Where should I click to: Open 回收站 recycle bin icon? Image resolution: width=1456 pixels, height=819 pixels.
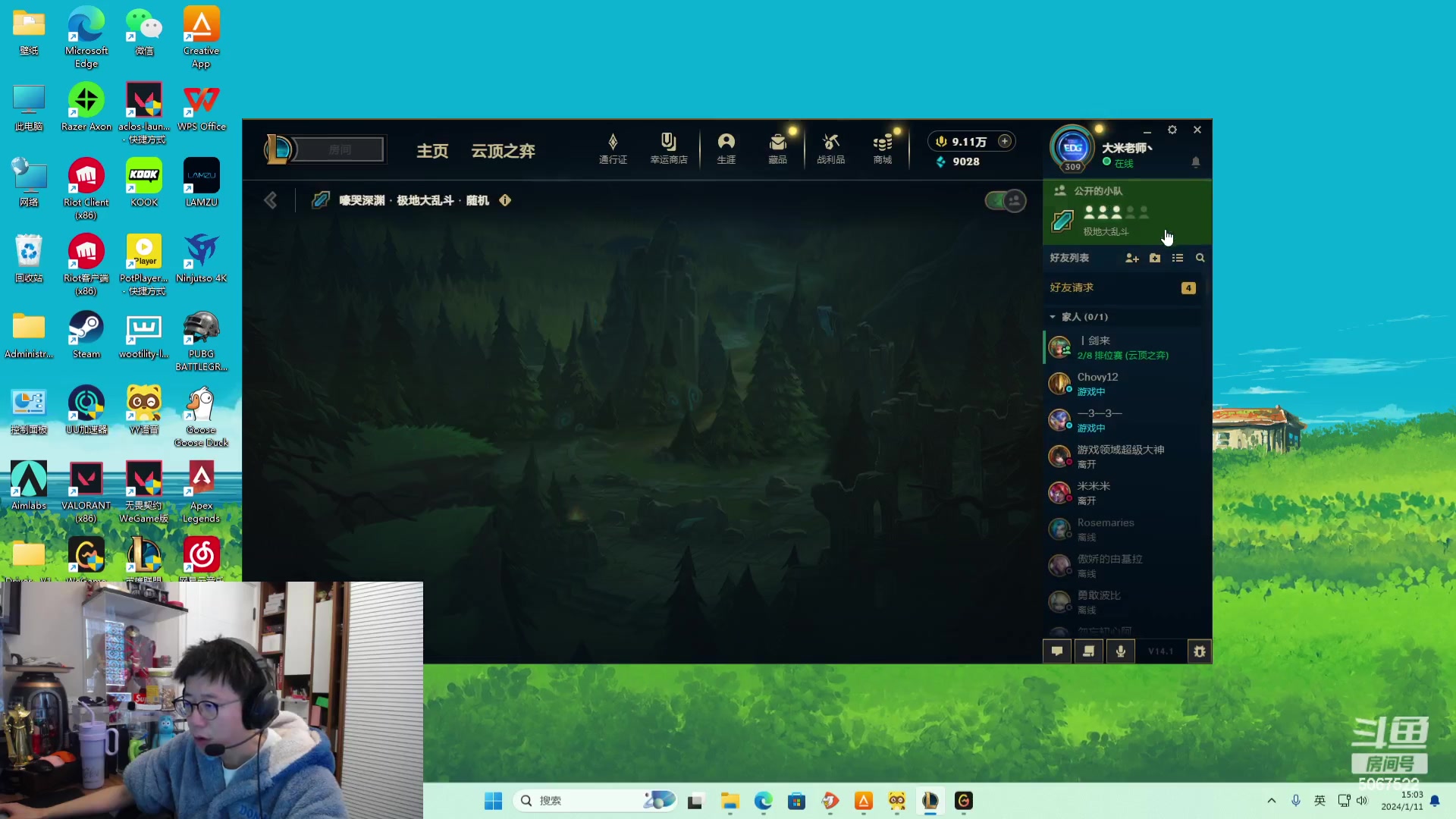[x=29, y=259]
